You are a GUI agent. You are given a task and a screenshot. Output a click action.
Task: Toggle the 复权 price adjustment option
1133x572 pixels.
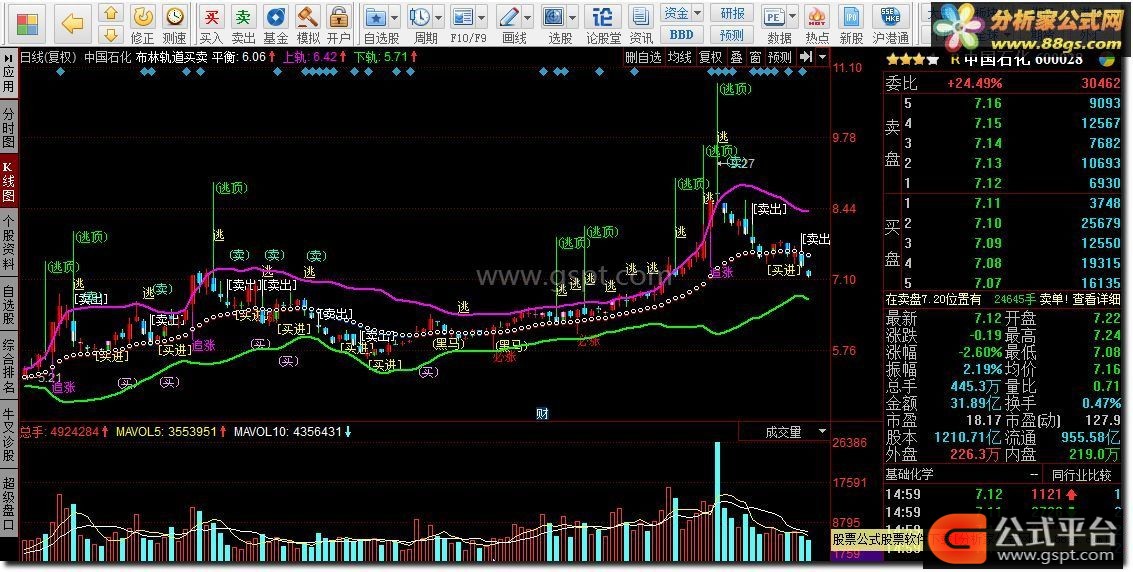click(x=710, y=57)
